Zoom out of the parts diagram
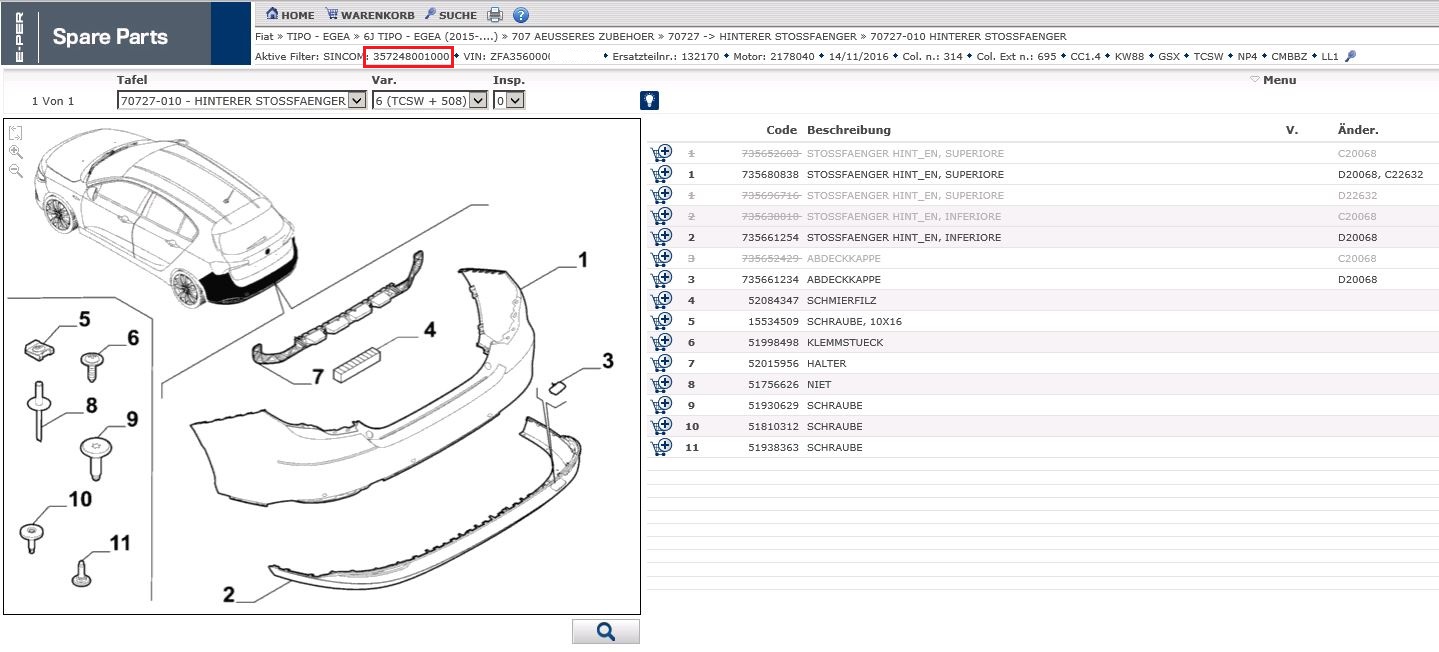The width and height of the screenshot is (1439, 652). 16,171
